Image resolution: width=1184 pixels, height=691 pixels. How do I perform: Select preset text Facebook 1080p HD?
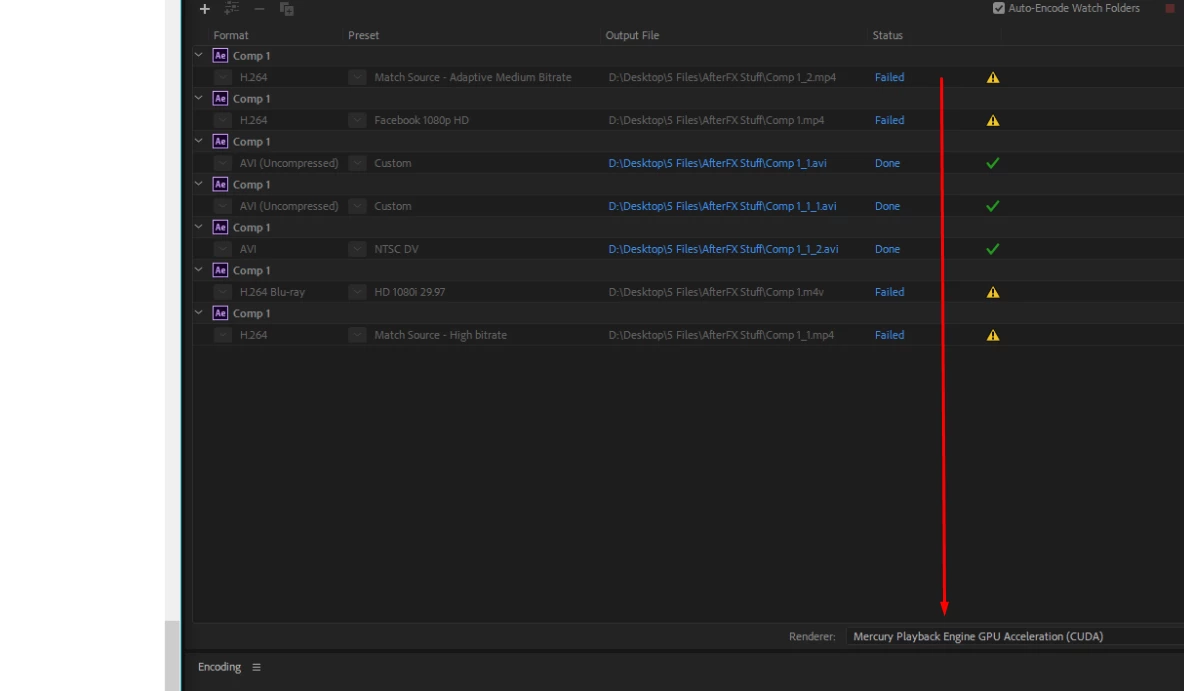[x=421, y=120]
